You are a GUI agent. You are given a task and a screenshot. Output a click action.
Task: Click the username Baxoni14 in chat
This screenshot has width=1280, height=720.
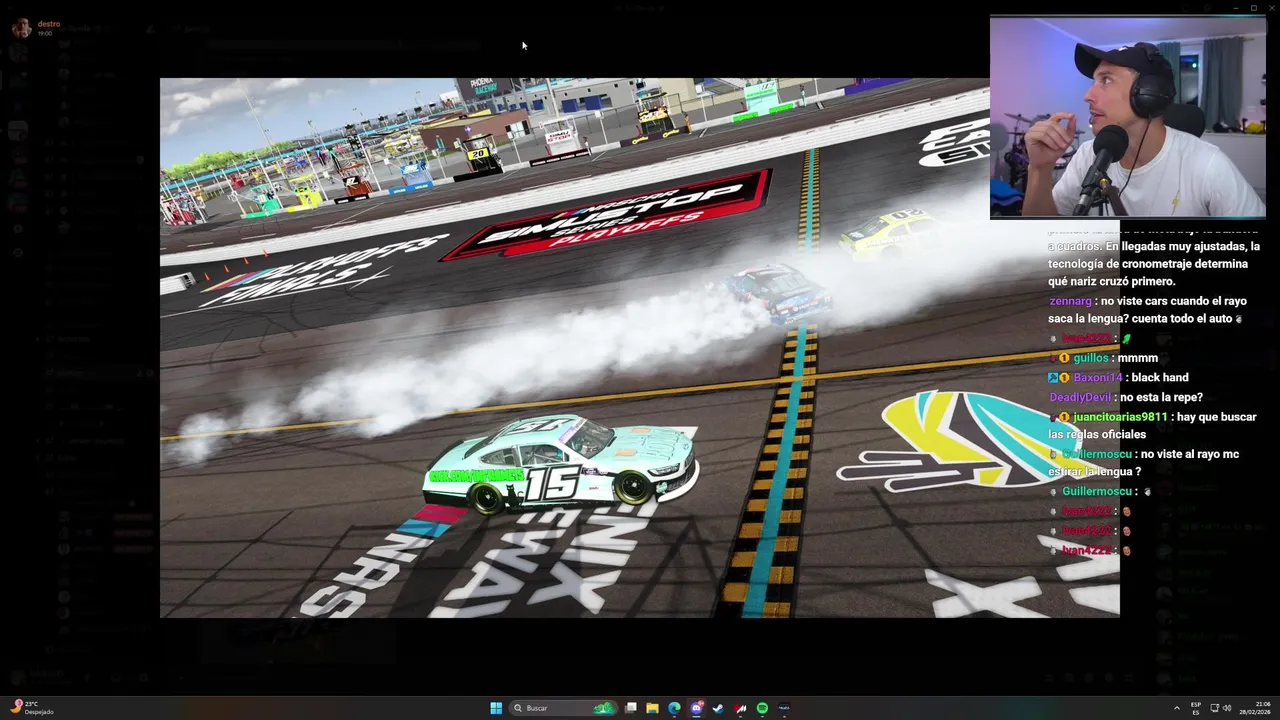coord(1098,378)
